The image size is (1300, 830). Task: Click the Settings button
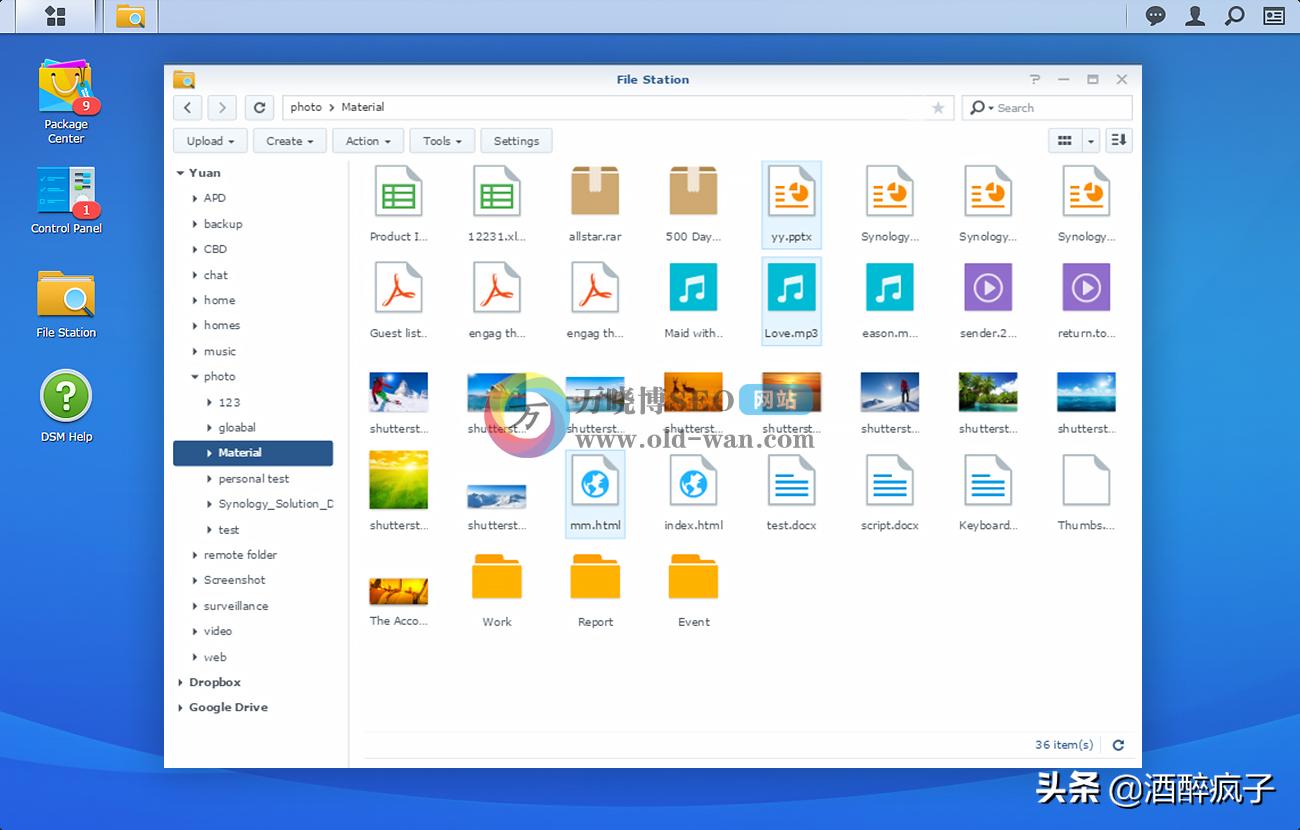516,140
